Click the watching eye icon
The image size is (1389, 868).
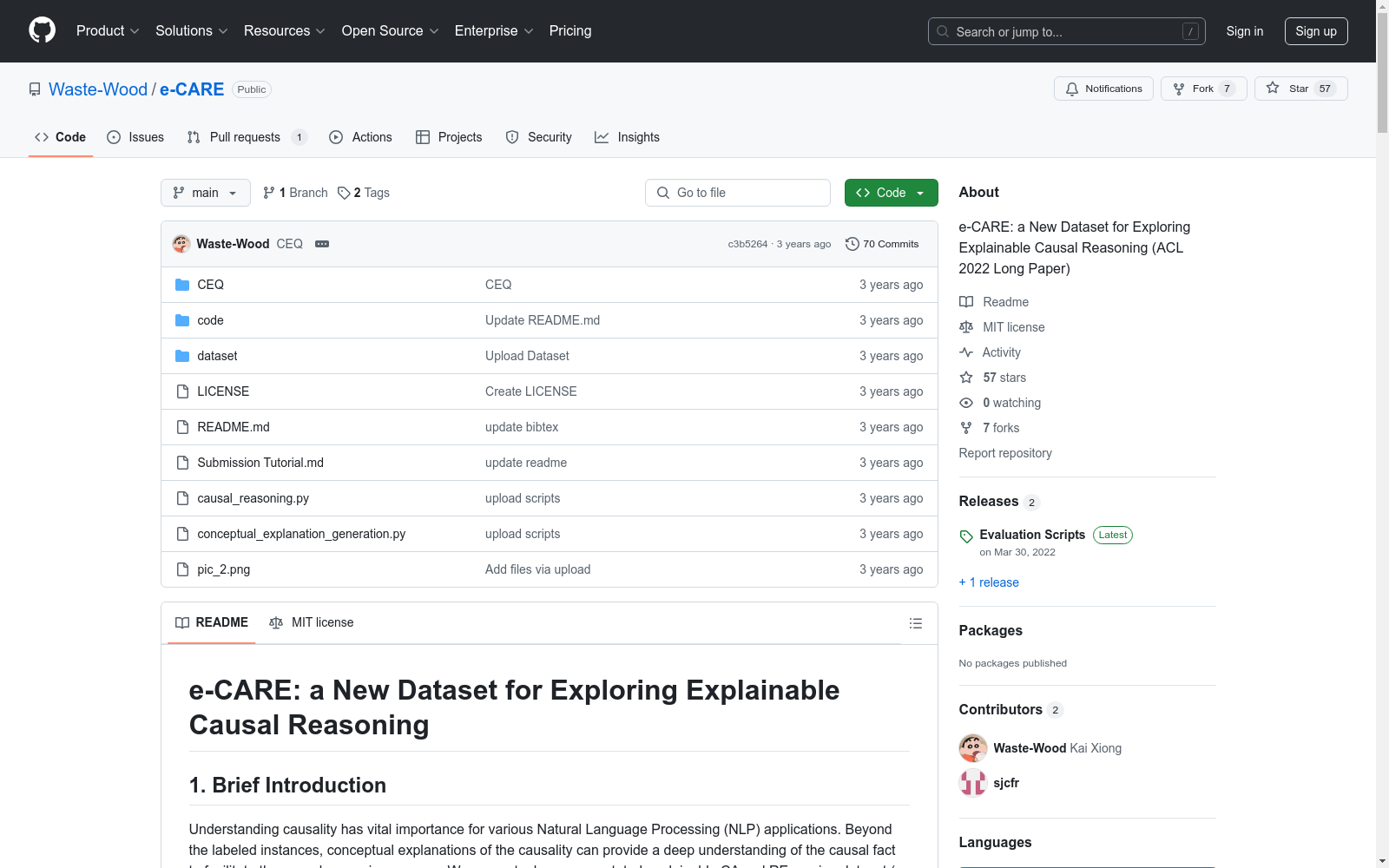click(966, 403)
